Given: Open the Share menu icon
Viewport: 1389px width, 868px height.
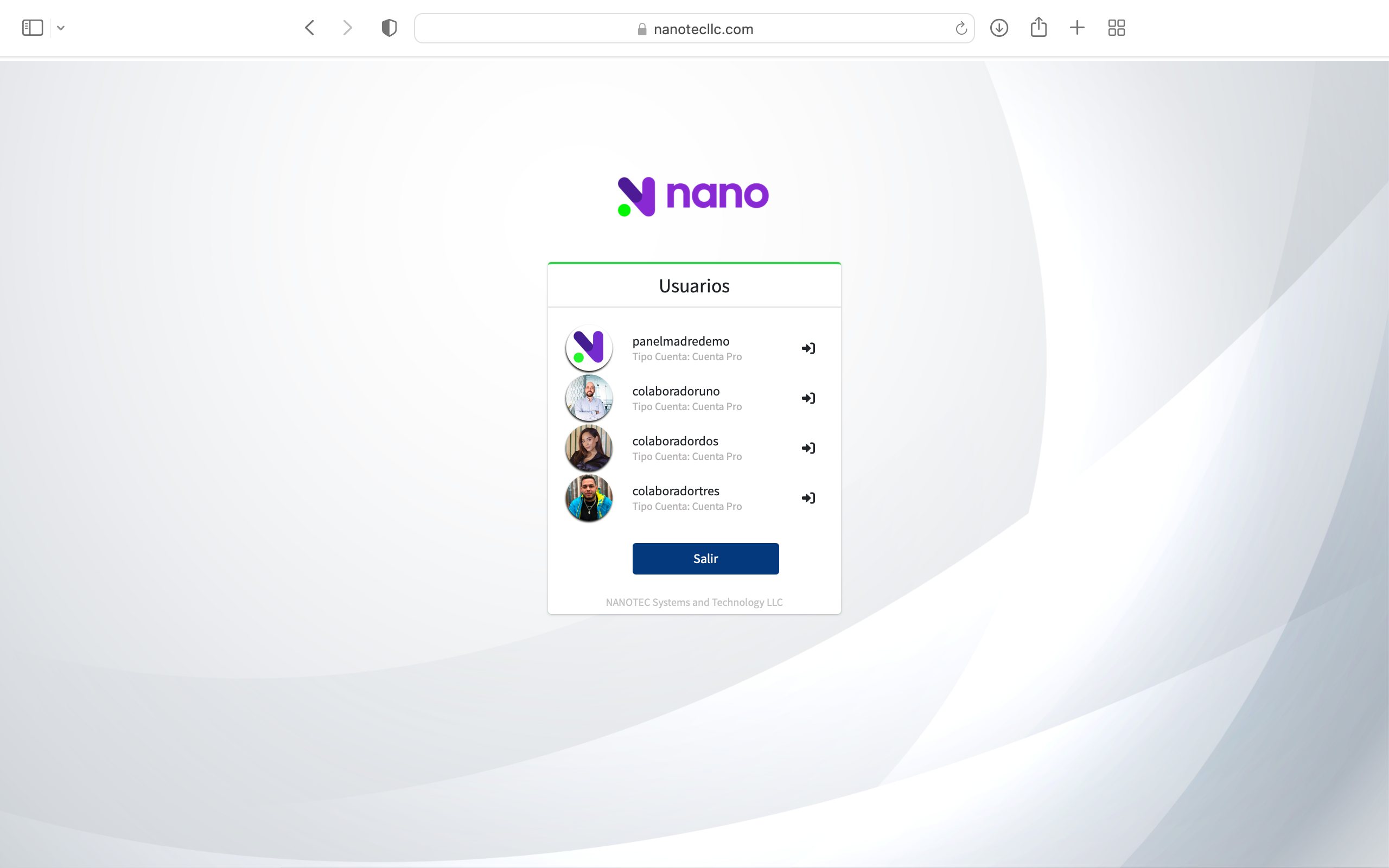Looking at the screenshot, I should point(1038,27).
